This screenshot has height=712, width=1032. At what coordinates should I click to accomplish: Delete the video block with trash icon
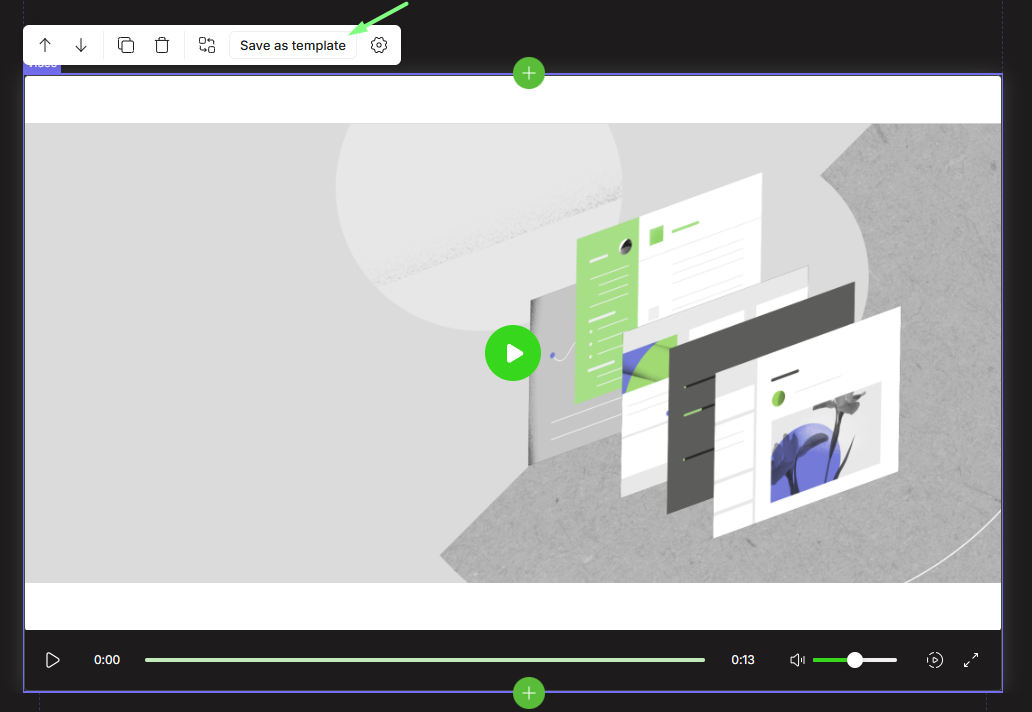[162, 45]
